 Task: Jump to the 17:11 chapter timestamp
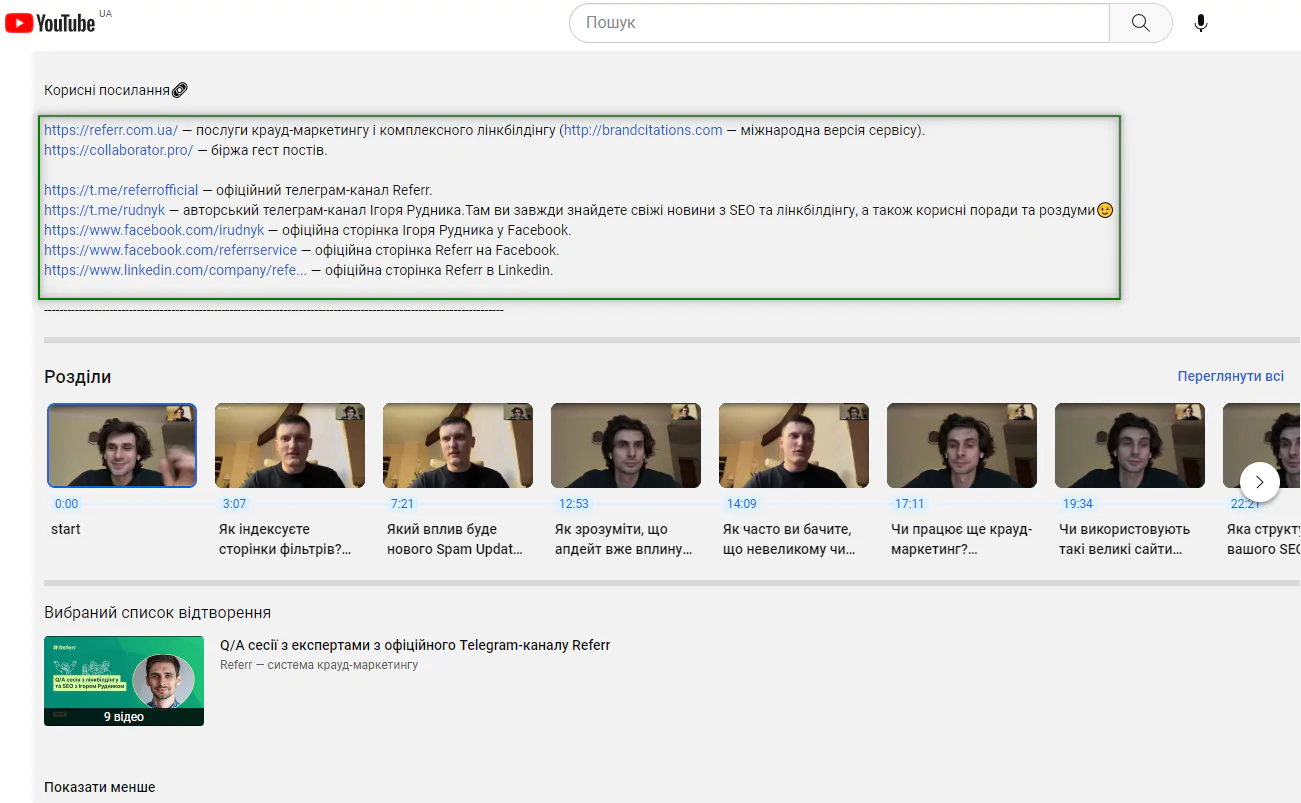point(909,504)
